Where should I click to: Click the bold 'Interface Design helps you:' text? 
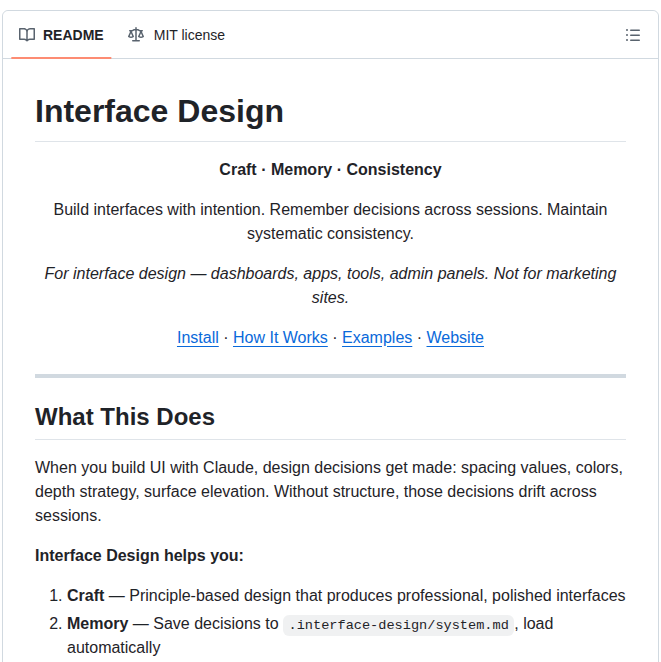point(139,555)
